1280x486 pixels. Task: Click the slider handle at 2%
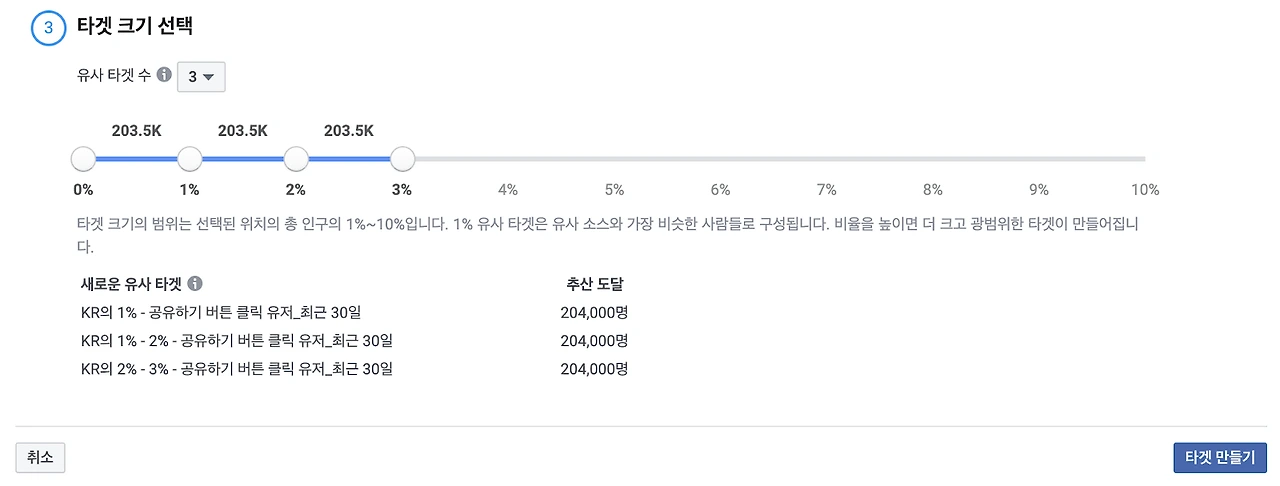point(296,159)
